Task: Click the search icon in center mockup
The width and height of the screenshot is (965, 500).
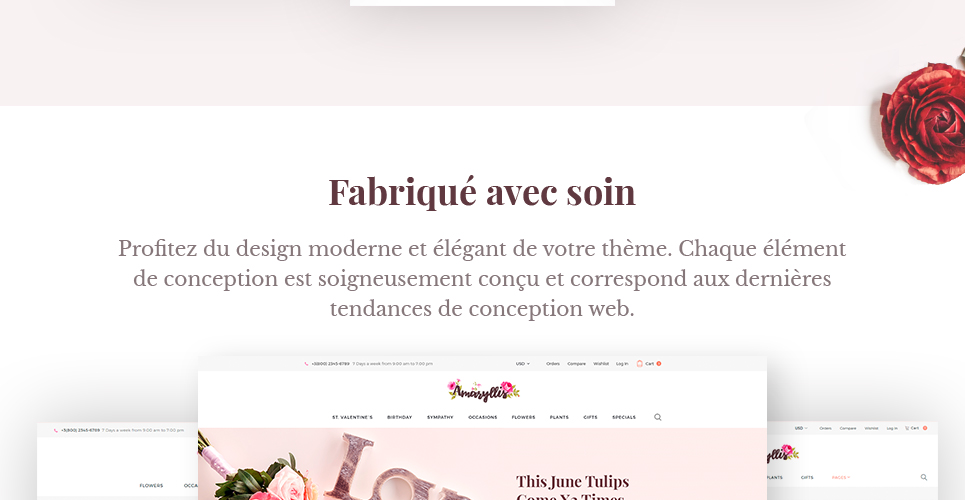Action: point(657,417)
